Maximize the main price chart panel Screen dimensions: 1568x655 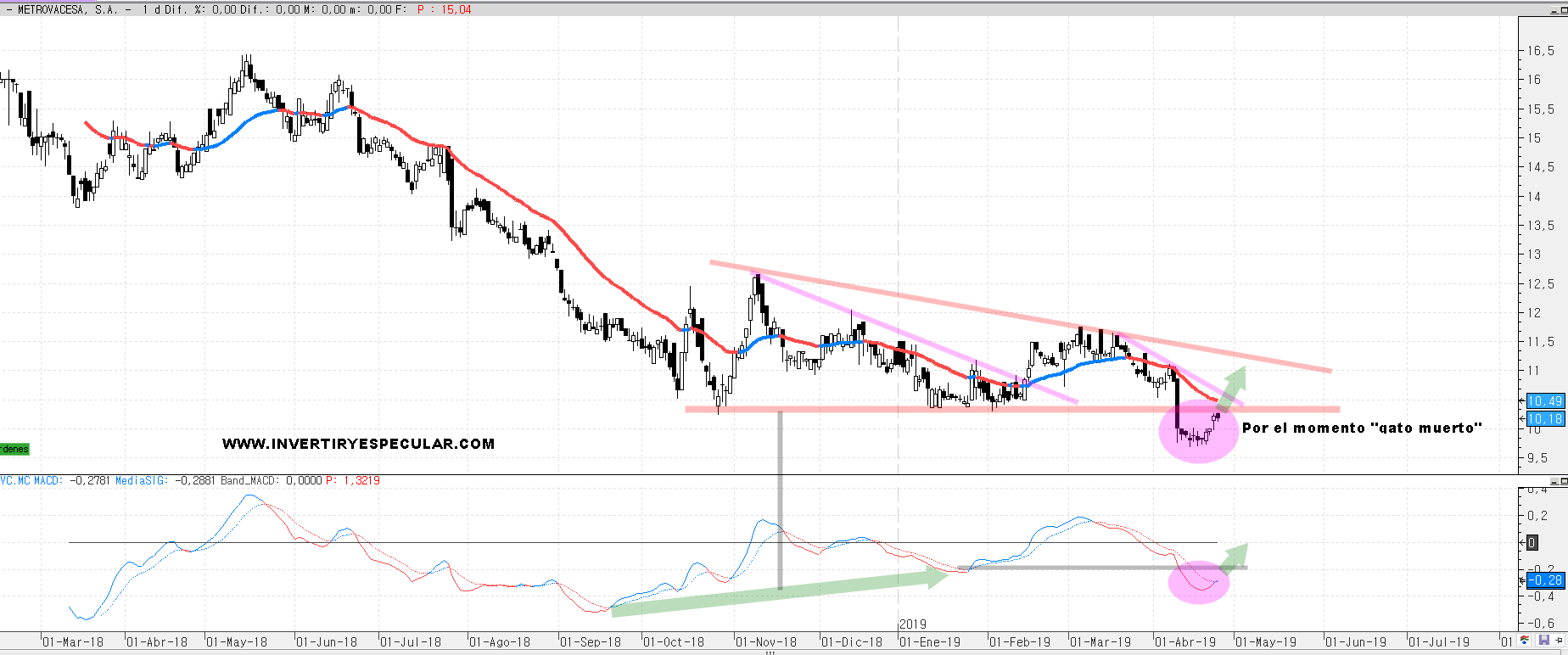[1563, 9]
